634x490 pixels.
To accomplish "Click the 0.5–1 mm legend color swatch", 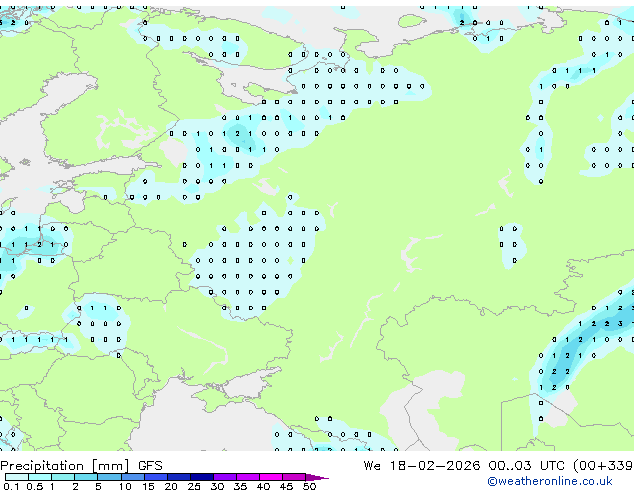I will click(40, 477).
